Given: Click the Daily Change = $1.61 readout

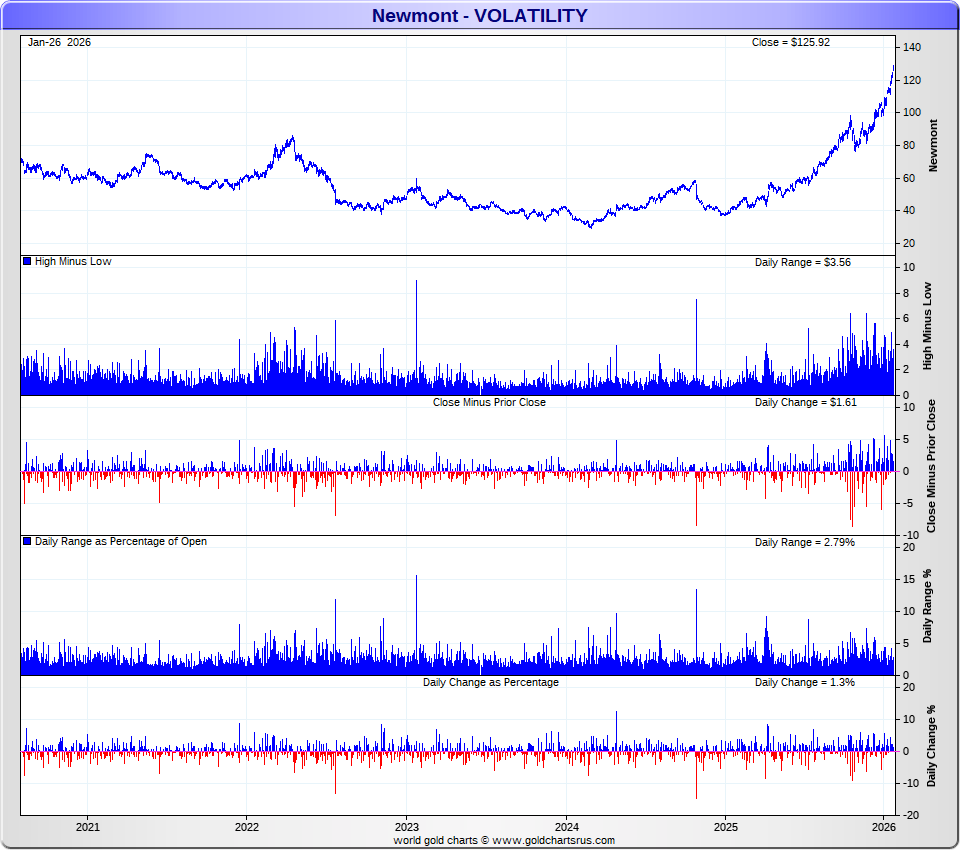Looking at the screenshot, I should pyautogui.click(x=805, y=402).
